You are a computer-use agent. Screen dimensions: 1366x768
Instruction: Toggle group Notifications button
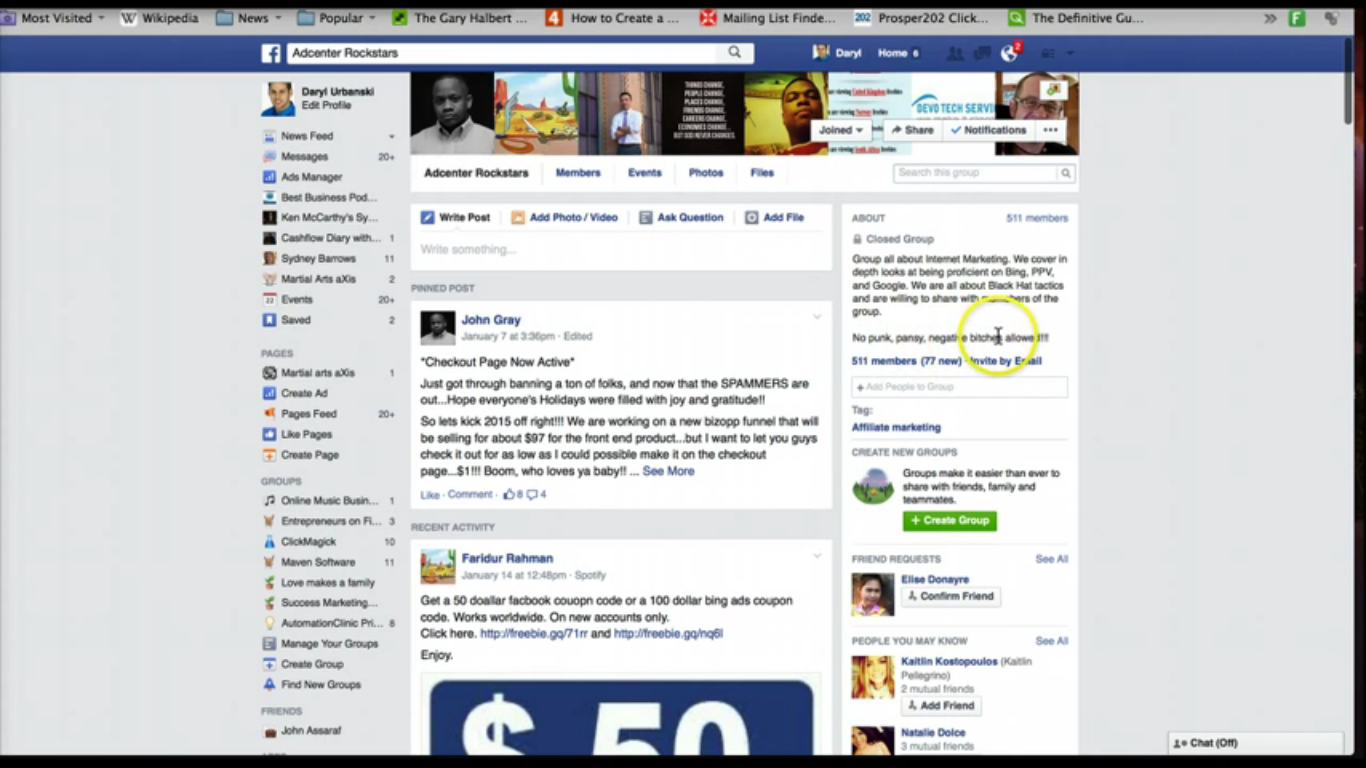click(988, 130)
